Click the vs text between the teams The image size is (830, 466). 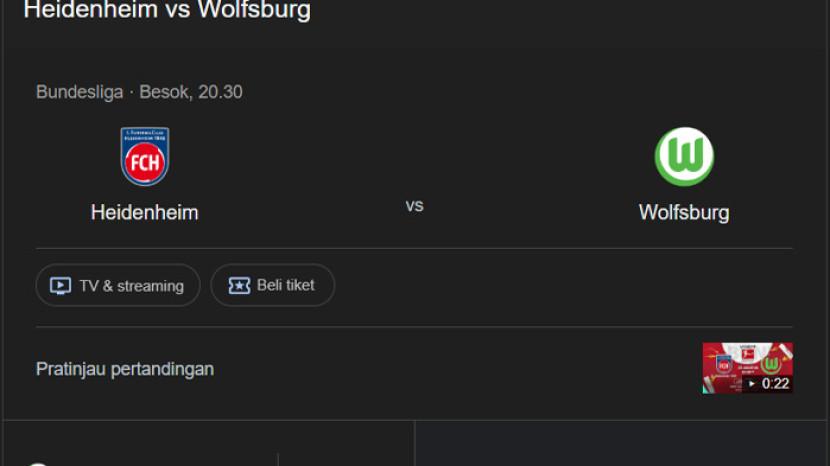(414, 206)
